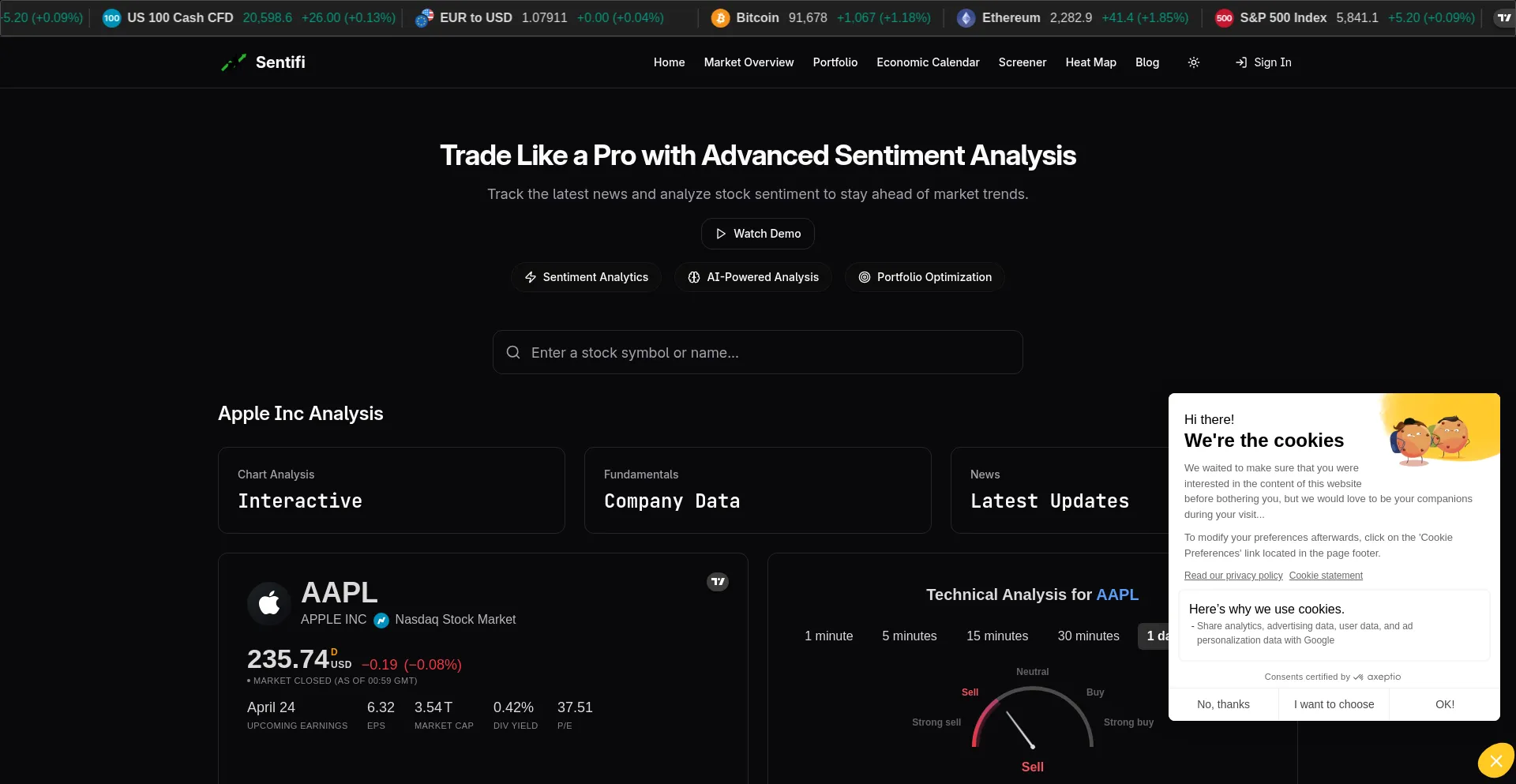1516x784 pixels.
Task: Click the Portfolio Optimization pill
Action: (x=925, y=277)
